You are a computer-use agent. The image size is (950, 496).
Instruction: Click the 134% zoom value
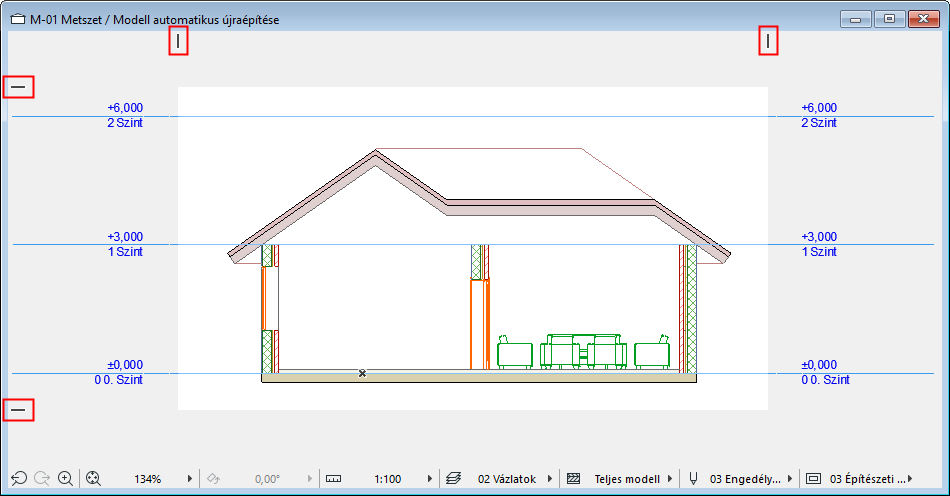point(148,479)
